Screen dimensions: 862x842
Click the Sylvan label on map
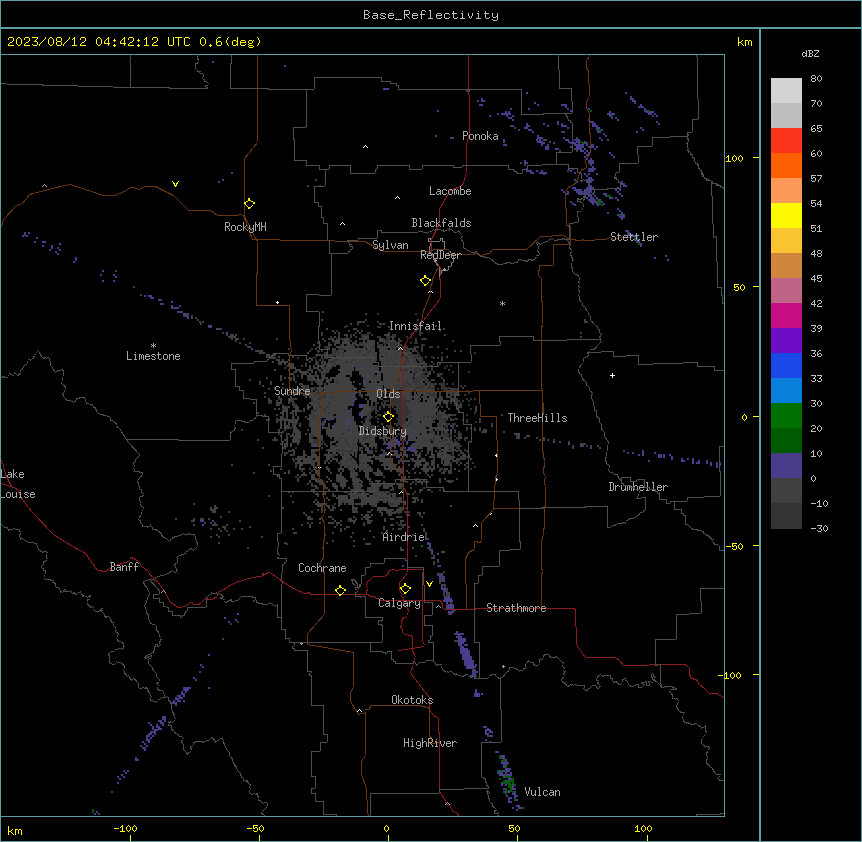(x=390, y=245)
